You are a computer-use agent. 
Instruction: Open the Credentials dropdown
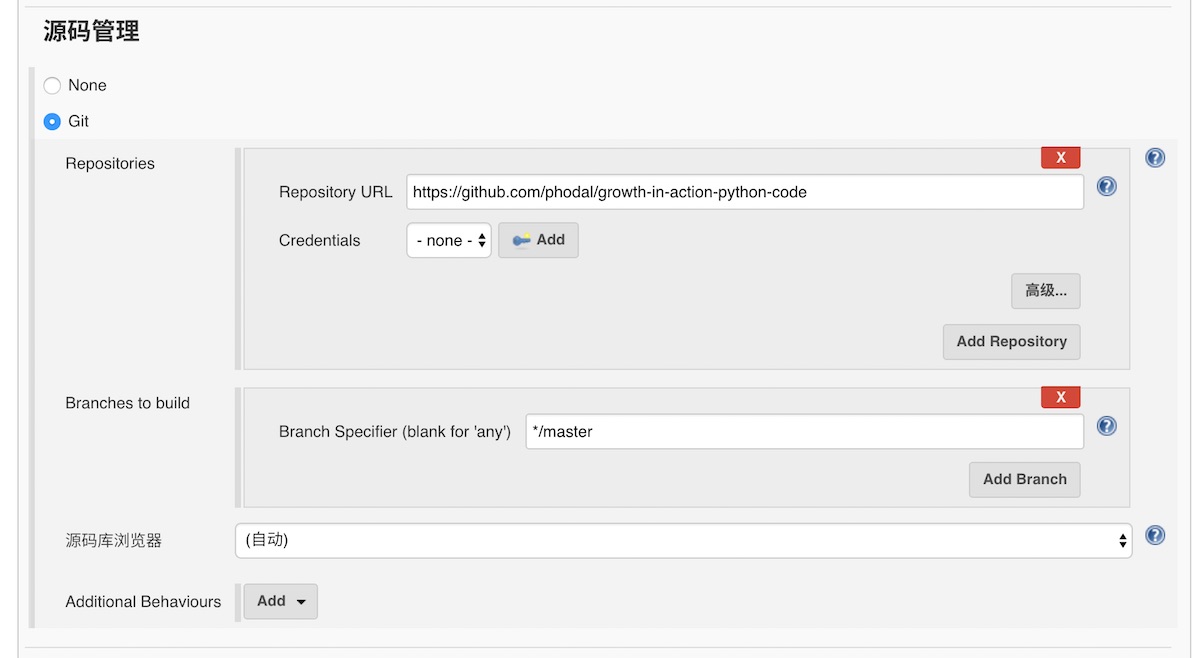point(449,241)
